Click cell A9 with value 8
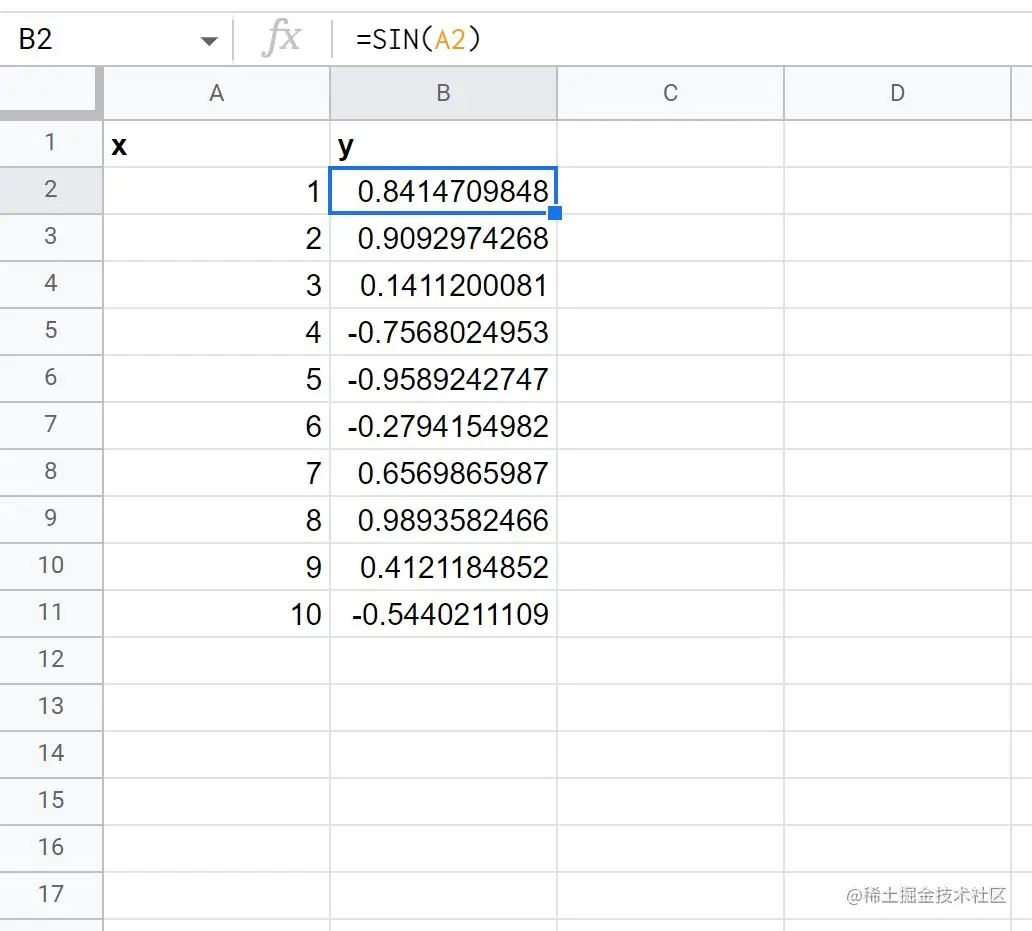This screenshot has width=1032, height=931. click(217, 519)
